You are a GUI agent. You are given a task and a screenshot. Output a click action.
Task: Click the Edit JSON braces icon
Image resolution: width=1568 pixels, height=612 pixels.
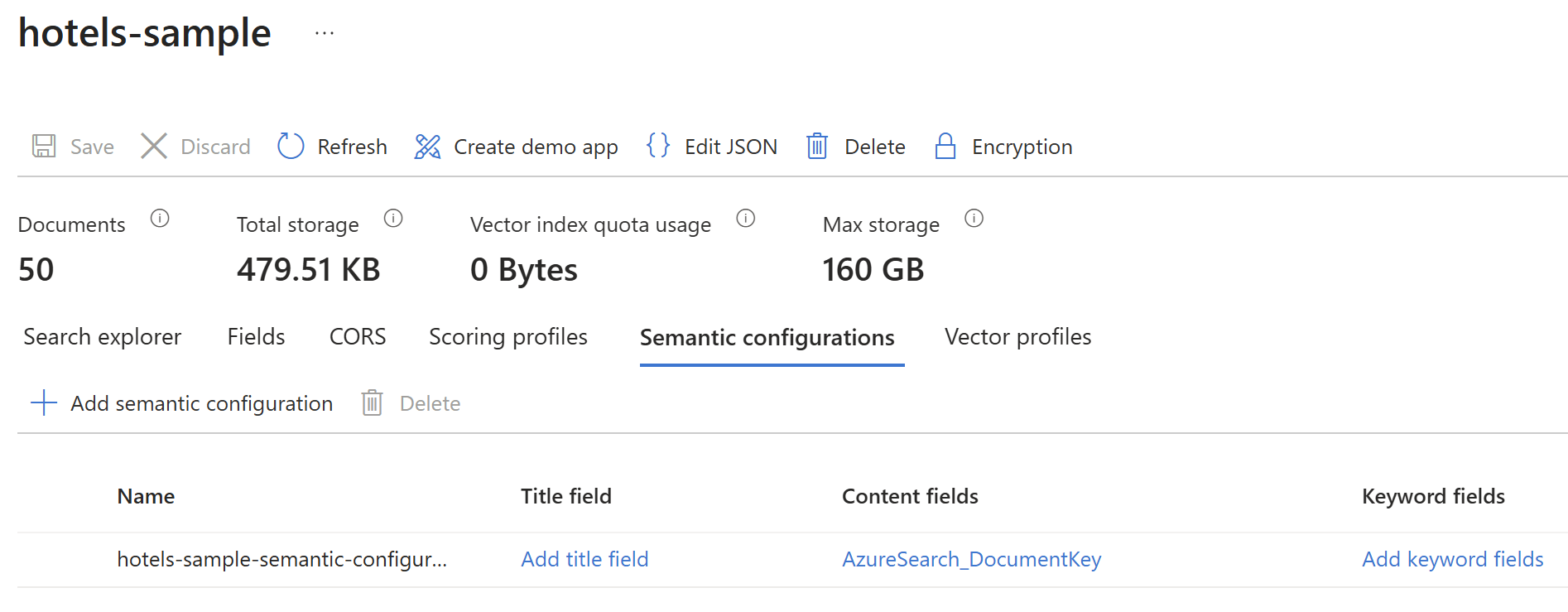[x=658, y=146]
